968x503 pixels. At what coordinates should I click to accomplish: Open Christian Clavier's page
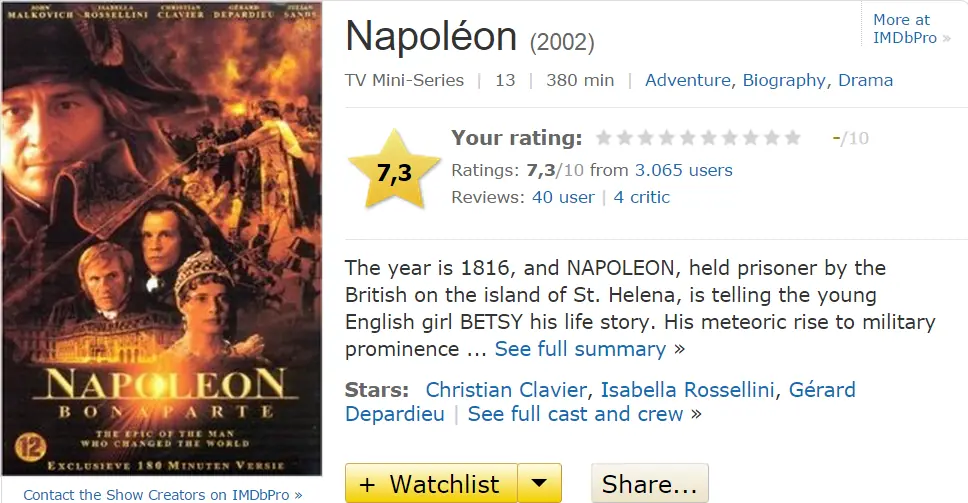click(x=505, y=389)
